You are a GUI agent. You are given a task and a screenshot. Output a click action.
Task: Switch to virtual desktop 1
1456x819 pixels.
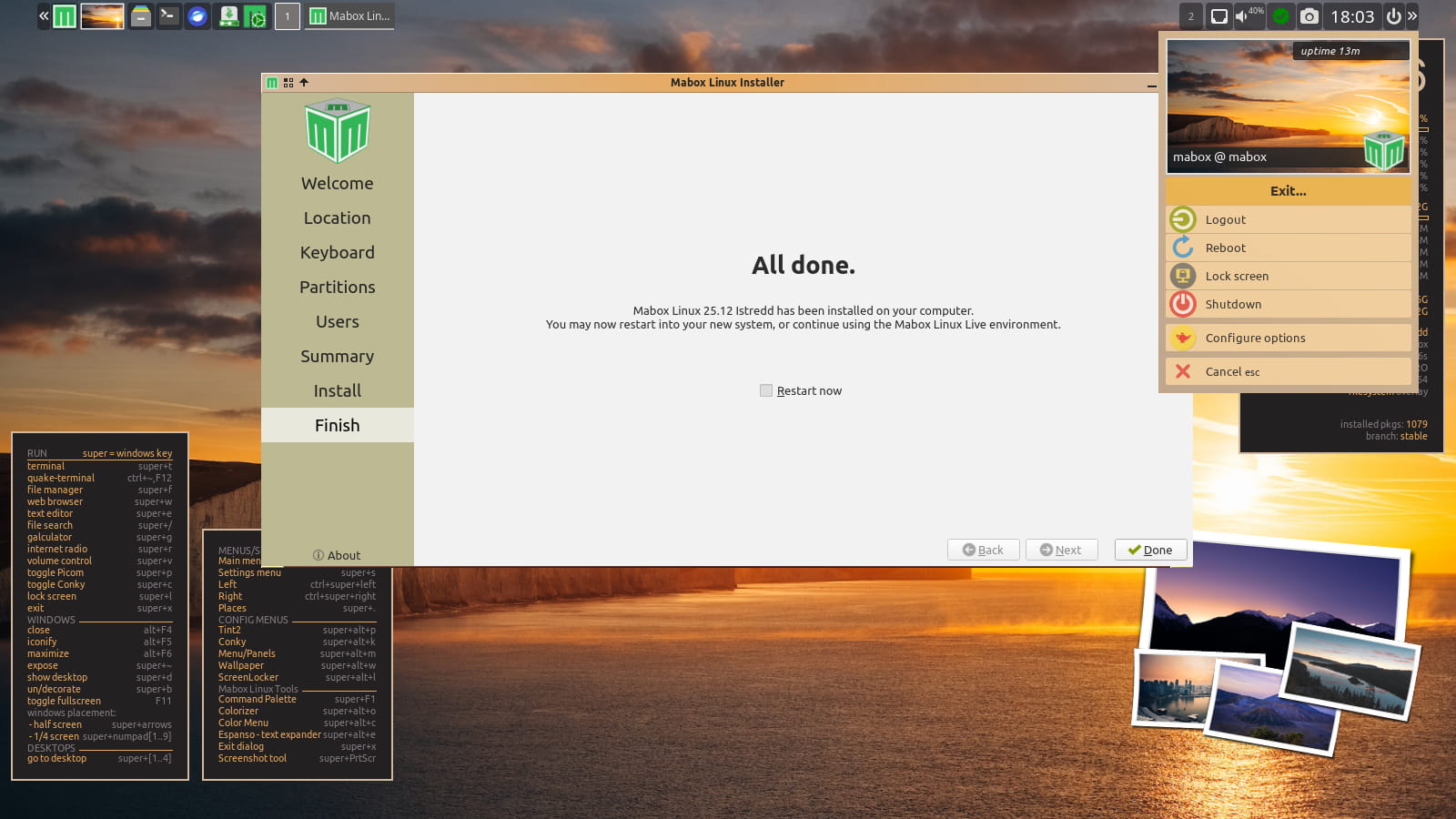pos(288,16)
